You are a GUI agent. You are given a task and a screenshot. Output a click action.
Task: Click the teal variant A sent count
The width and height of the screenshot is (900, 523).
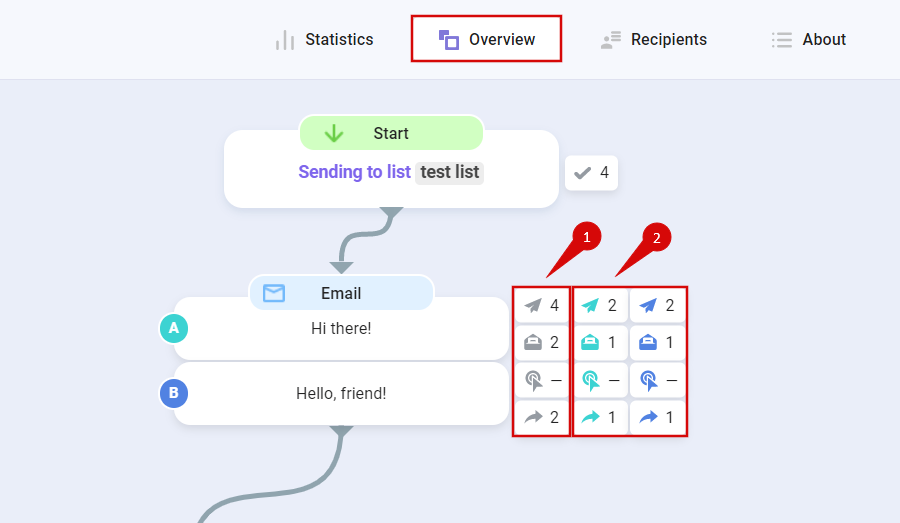[x=600, y=305]
